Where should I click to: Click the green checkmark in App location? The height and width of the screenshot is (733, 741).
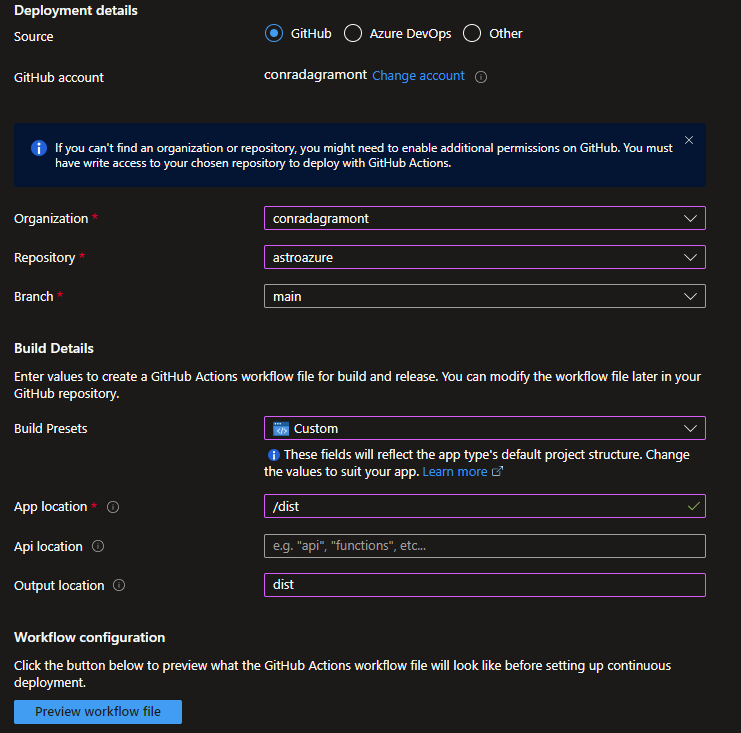[x=693, y=506]
